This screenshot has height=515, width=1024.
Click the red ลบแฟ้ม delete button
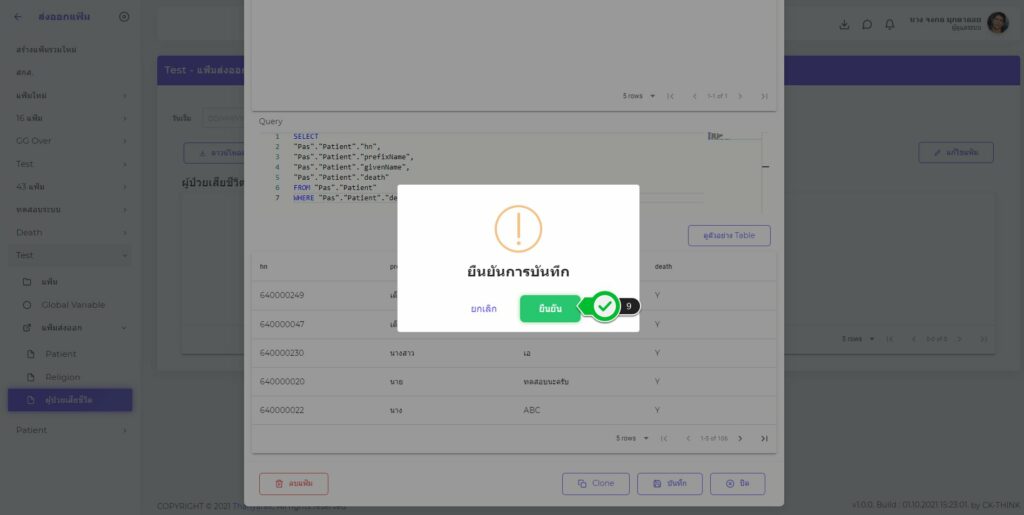pyautogui.click(x=293, y=484)
